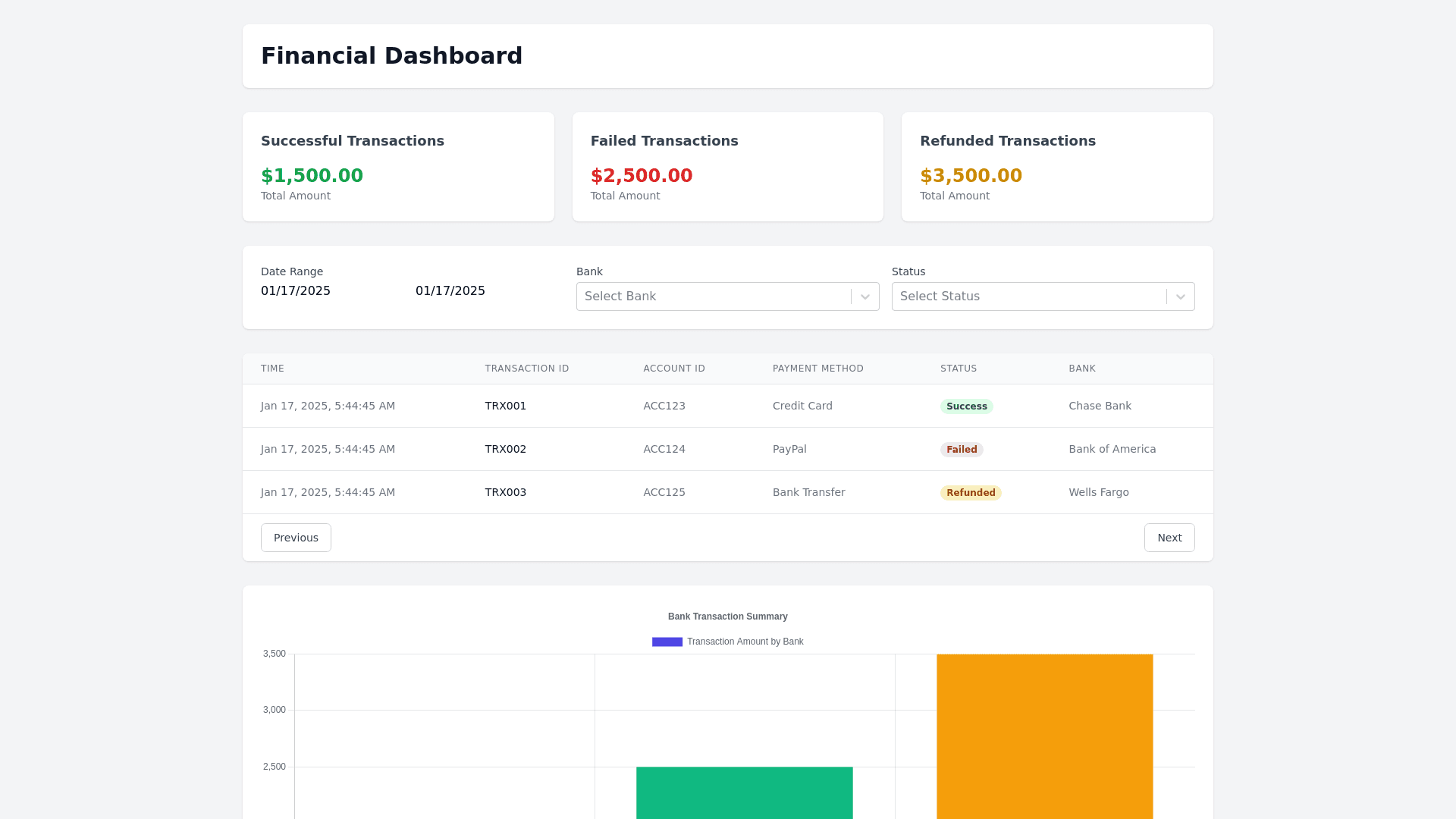Select transaction TRX002
This screenshot has width=1456, height=819.
[505, 449]
